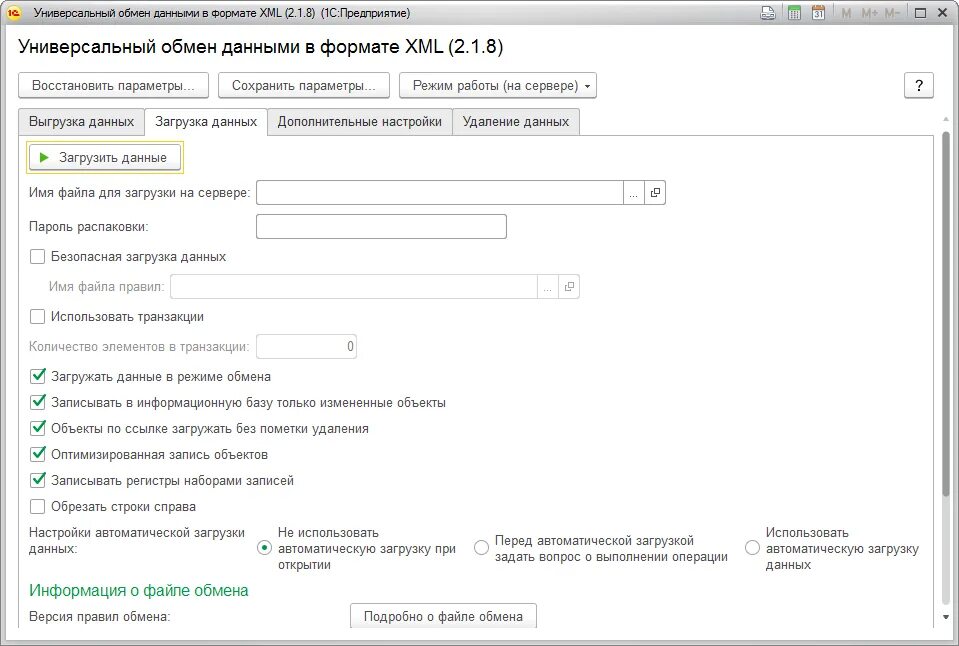Browse for rules file (ellipsis button)
This screenshot has height=646, width=959.
[547, 286]
